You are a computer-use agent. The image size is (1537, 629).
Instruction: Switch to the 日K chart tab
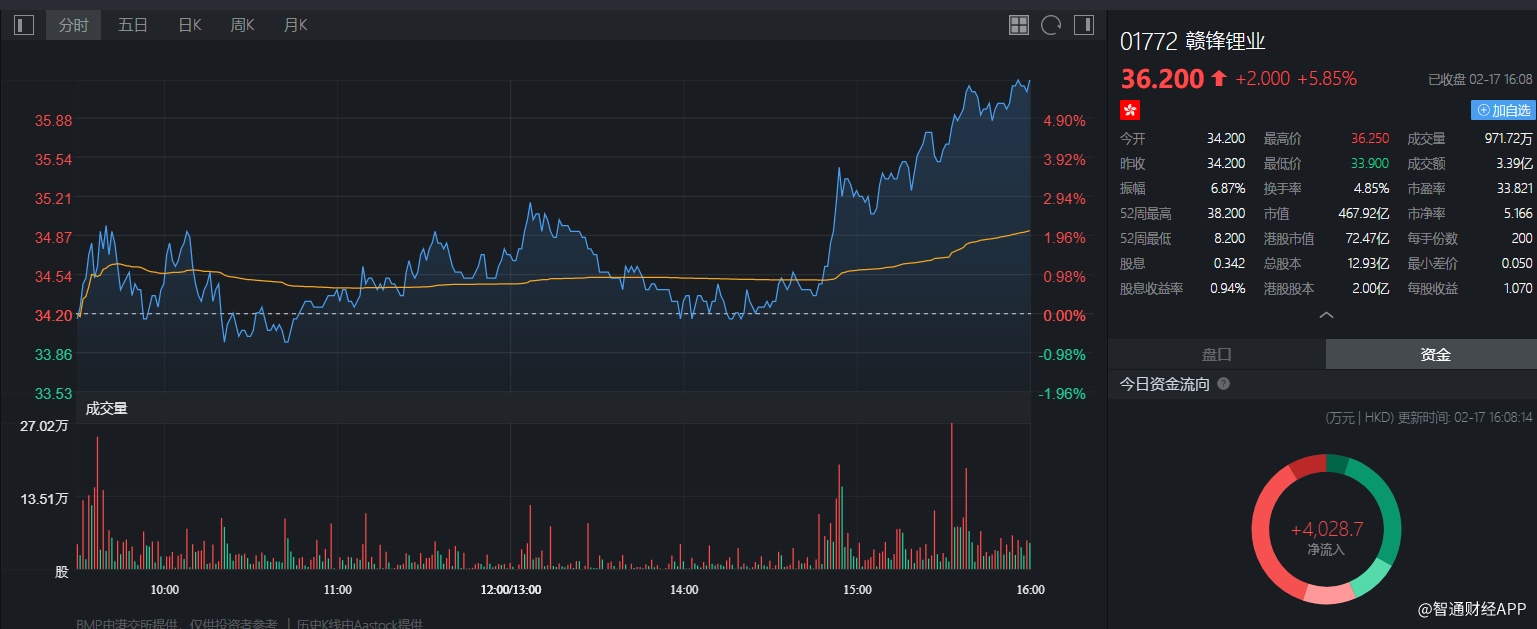click(x=190, y=25)
